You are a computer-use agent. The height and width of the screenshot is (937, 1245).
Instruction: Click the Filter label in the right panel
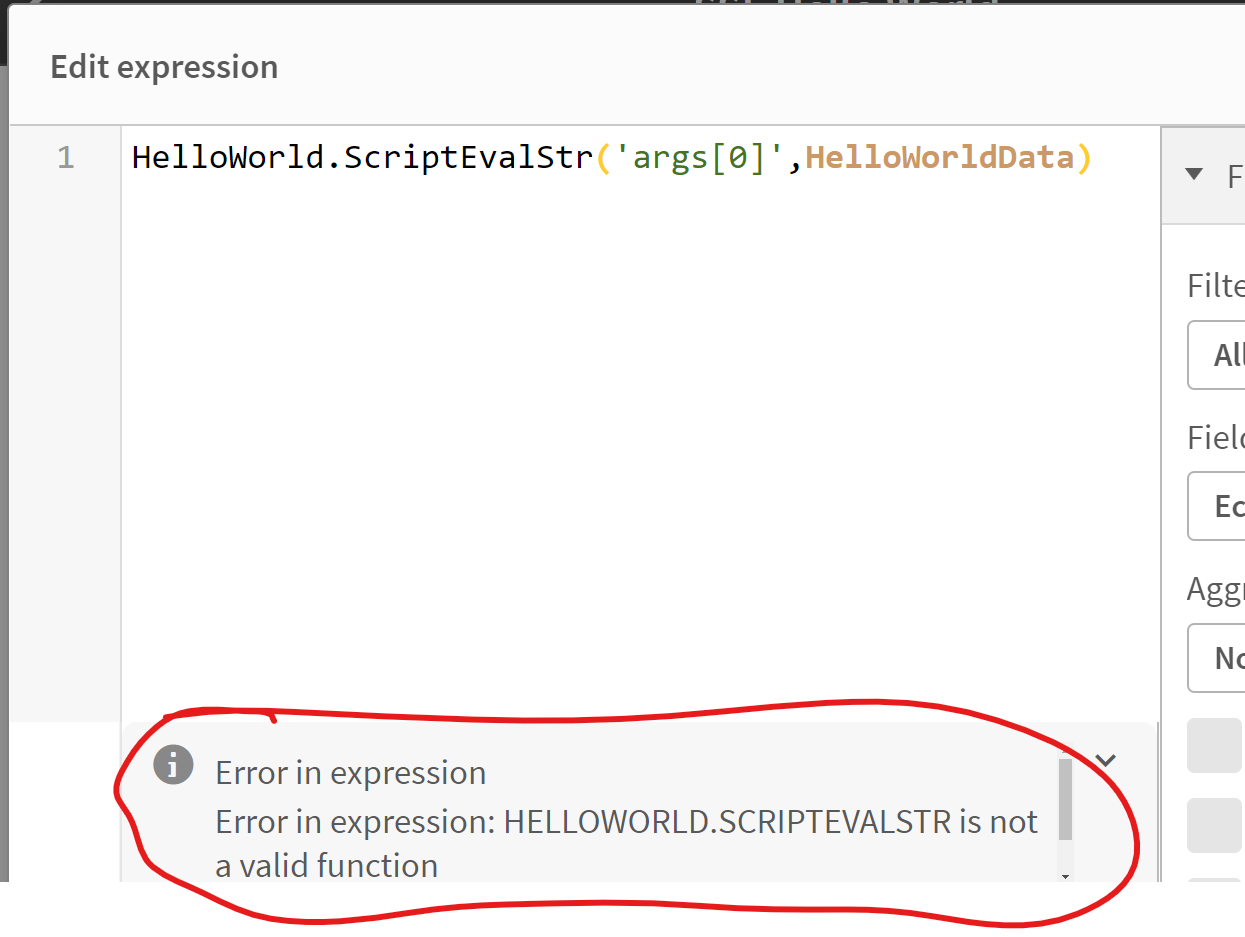[x=1213, y=285]
